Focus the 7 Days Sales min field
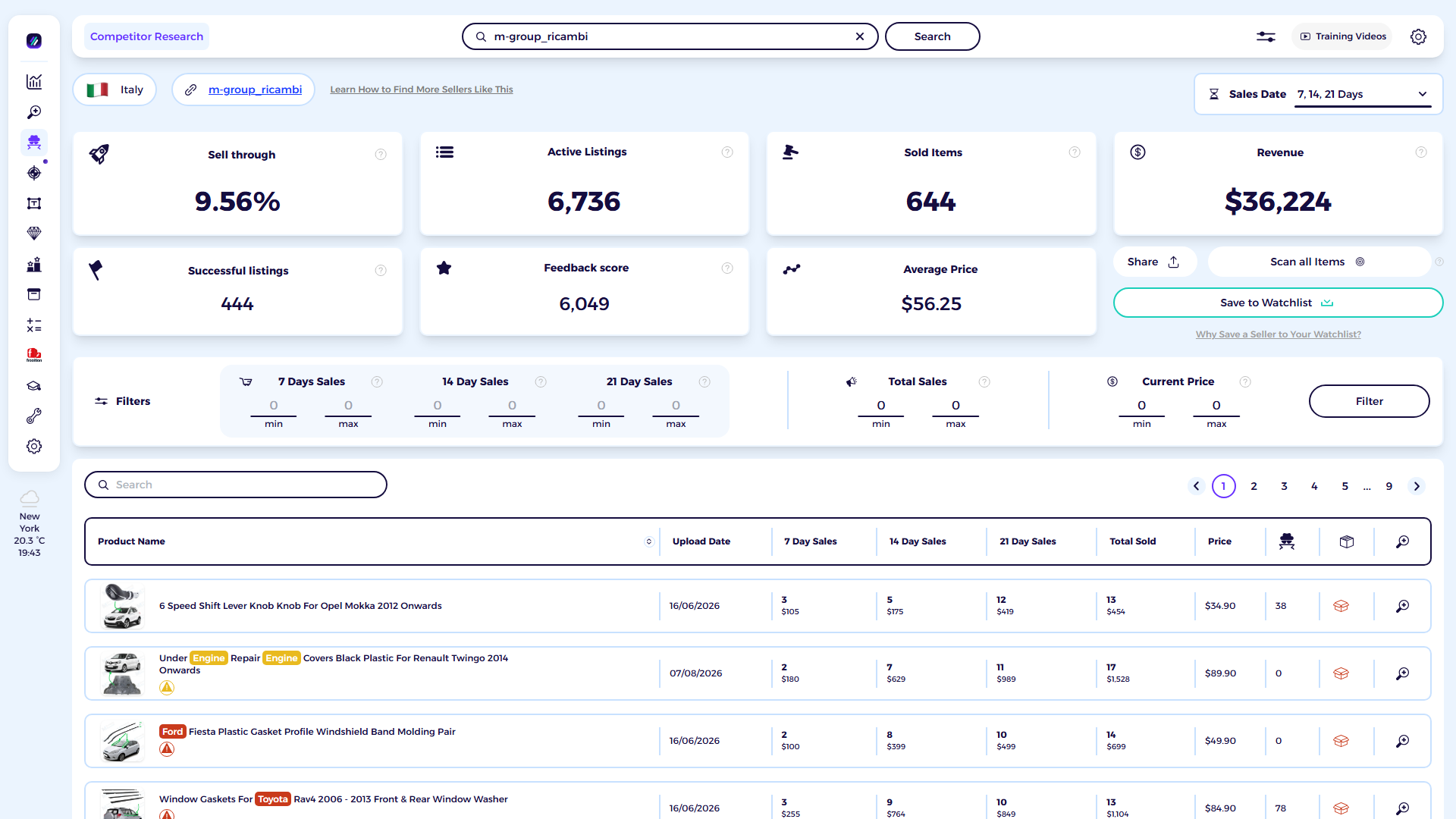Viewport: 1456px width, 819px height. [274, 406]
